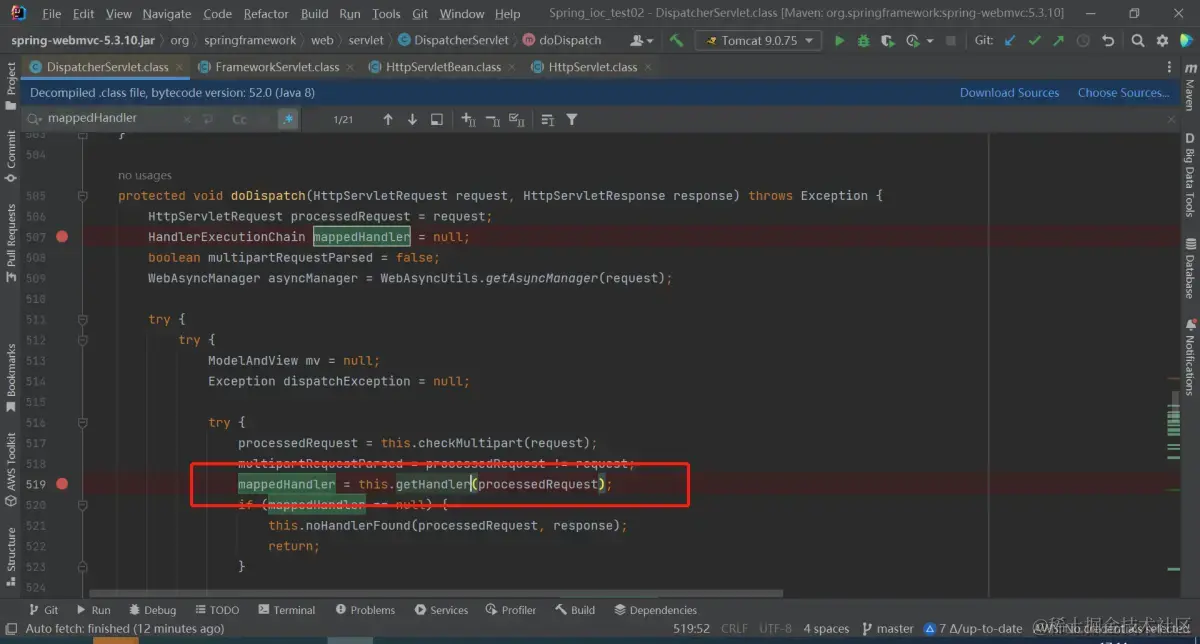The width and height of the screenshot is (1200, 644).
Task: Toggle breakpoint on line 519
Action: tap(62, 484)
